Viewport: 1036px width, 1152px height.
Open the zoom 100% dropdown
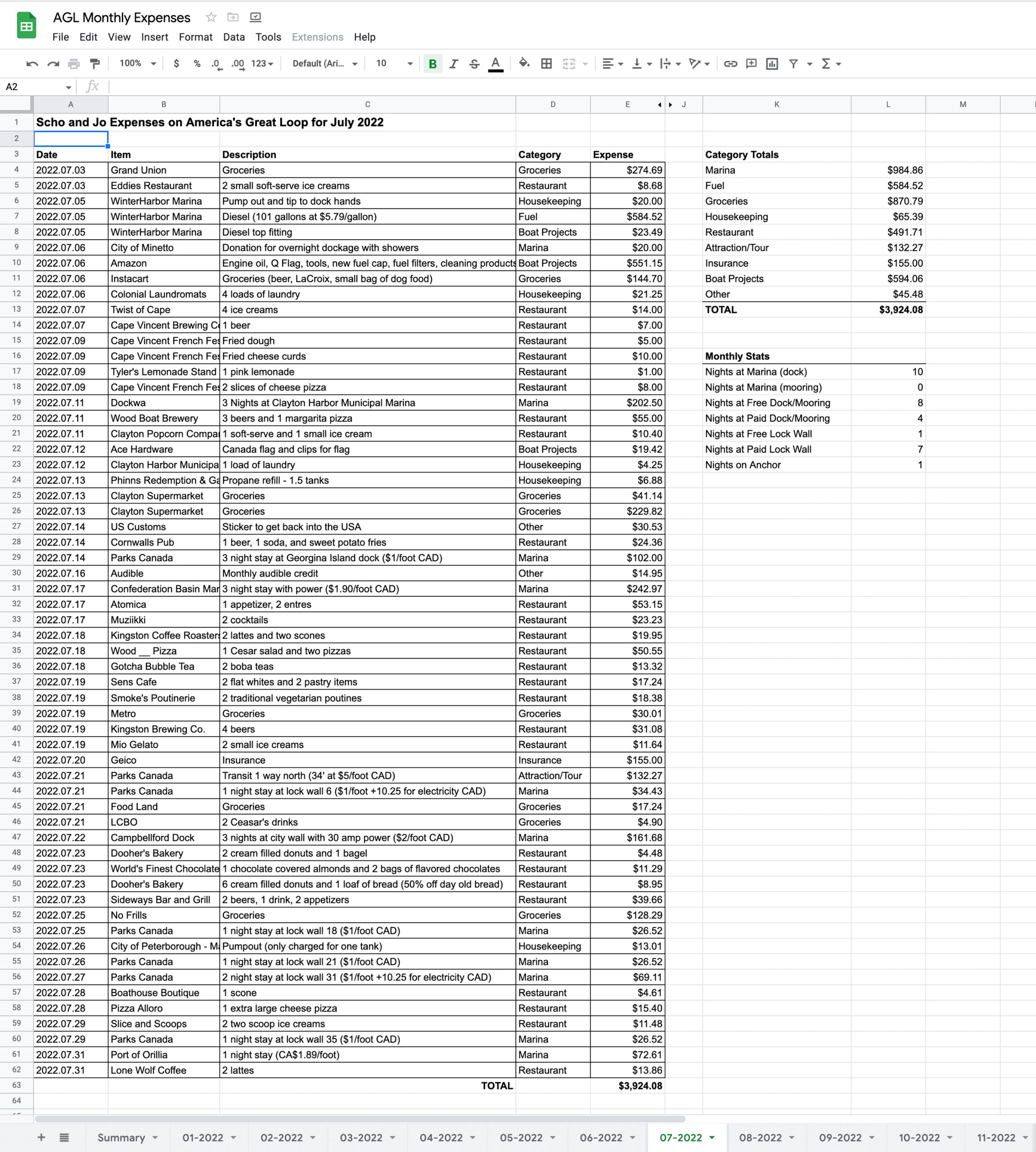point(137,64)
